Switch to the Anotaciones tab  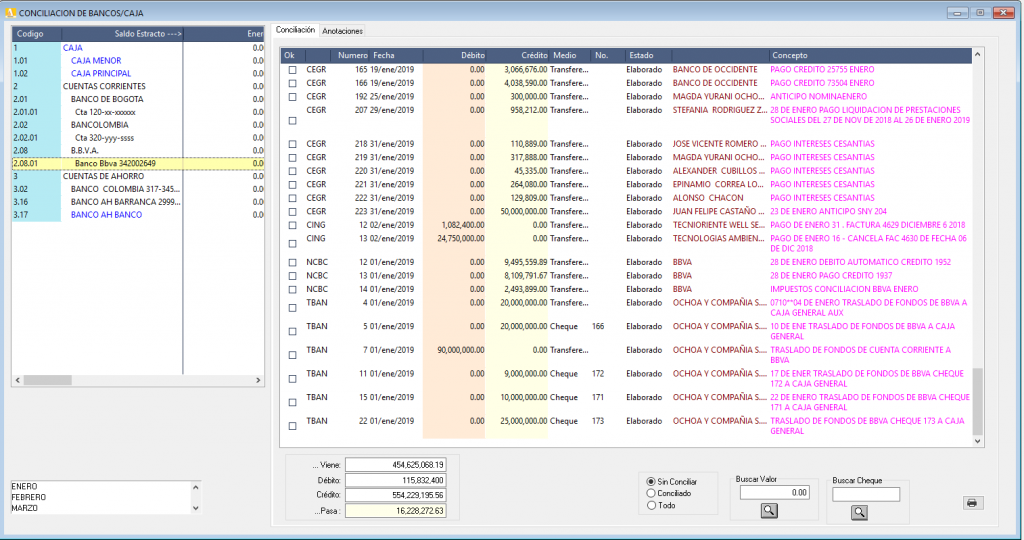click(343, 32)
